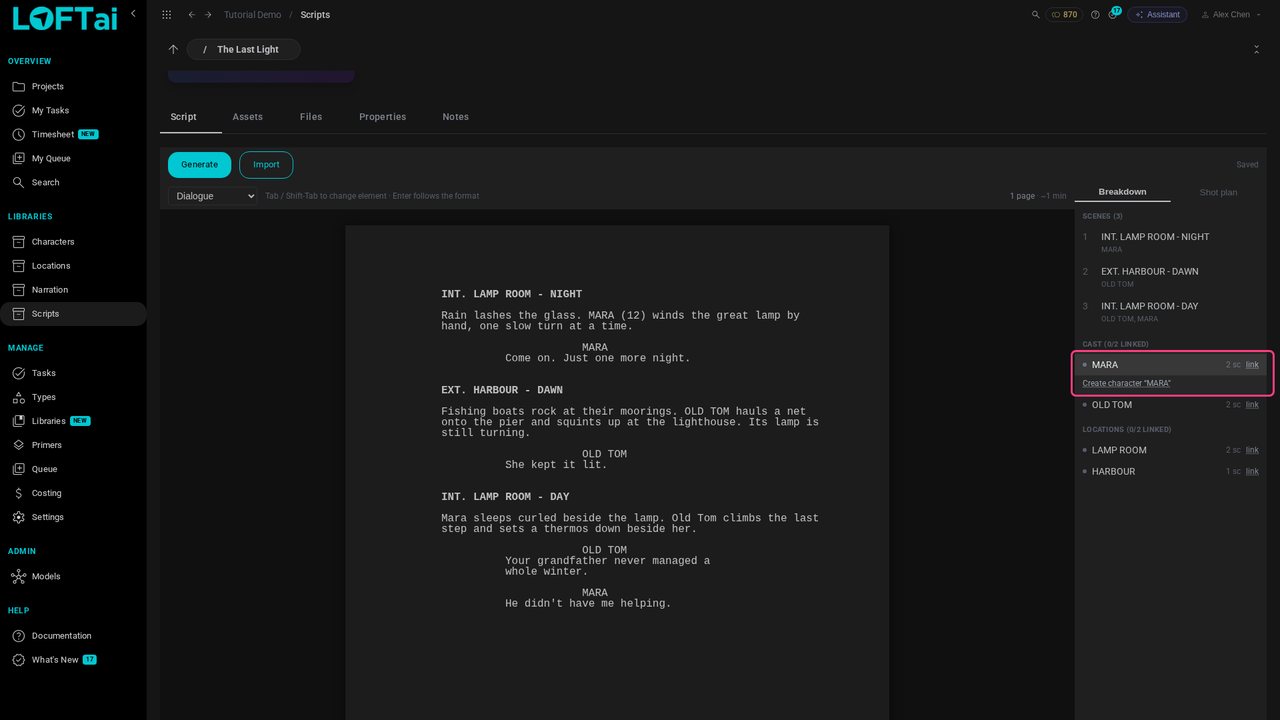Collapse the left sidebar chevron
This screenshot has width=1280, height=720.
point(133,14)
